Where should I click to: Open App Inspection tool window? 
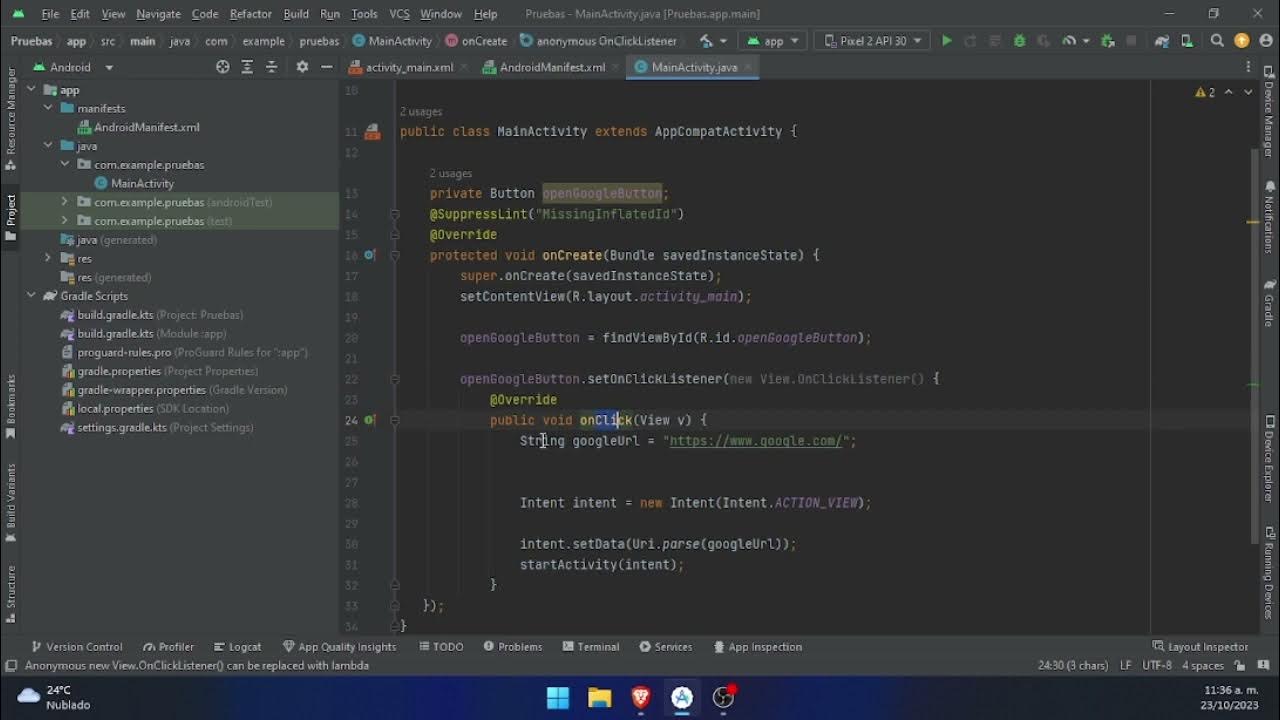(757, 647)
